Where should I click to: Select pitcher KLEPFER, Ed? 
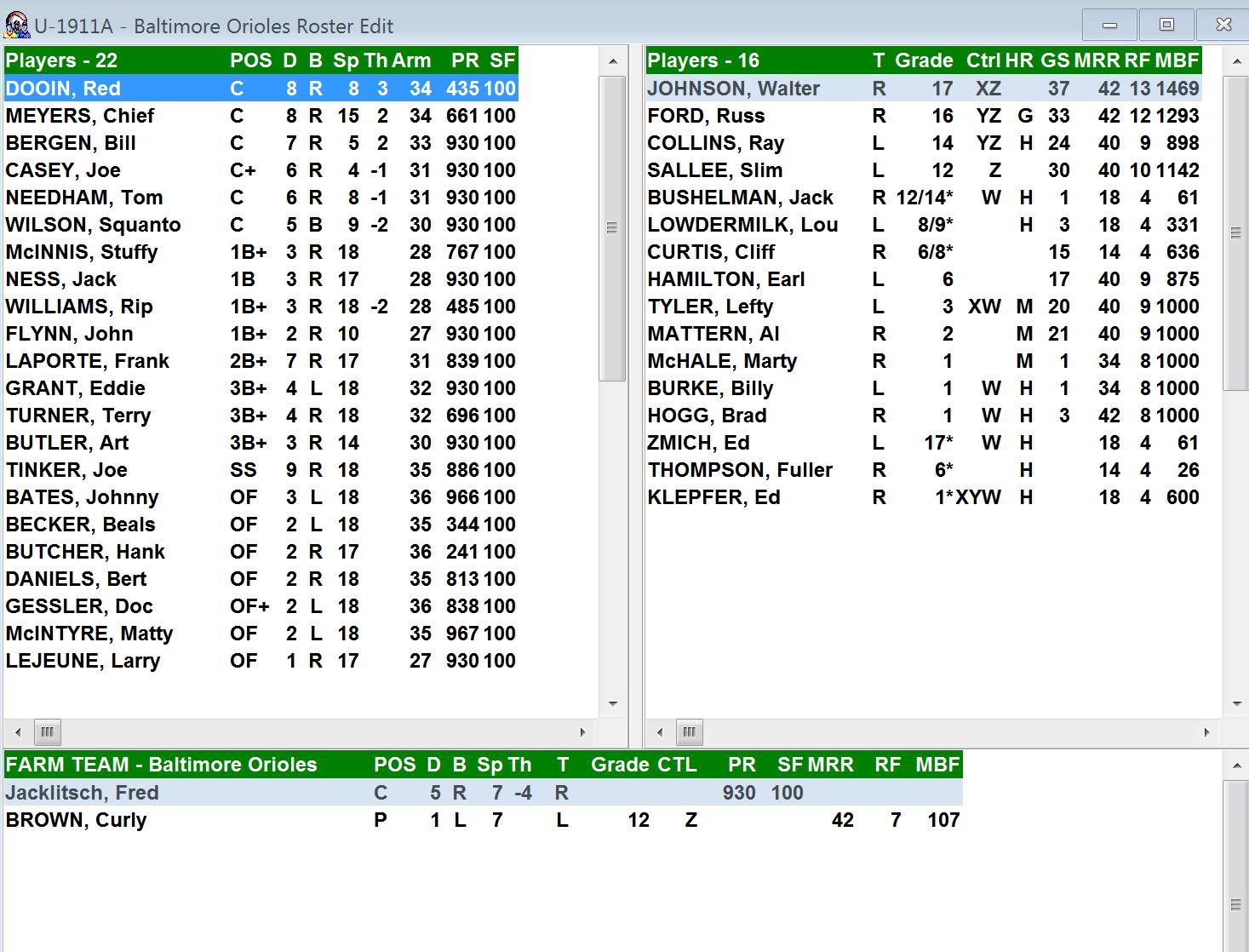(x=924, y=497)
